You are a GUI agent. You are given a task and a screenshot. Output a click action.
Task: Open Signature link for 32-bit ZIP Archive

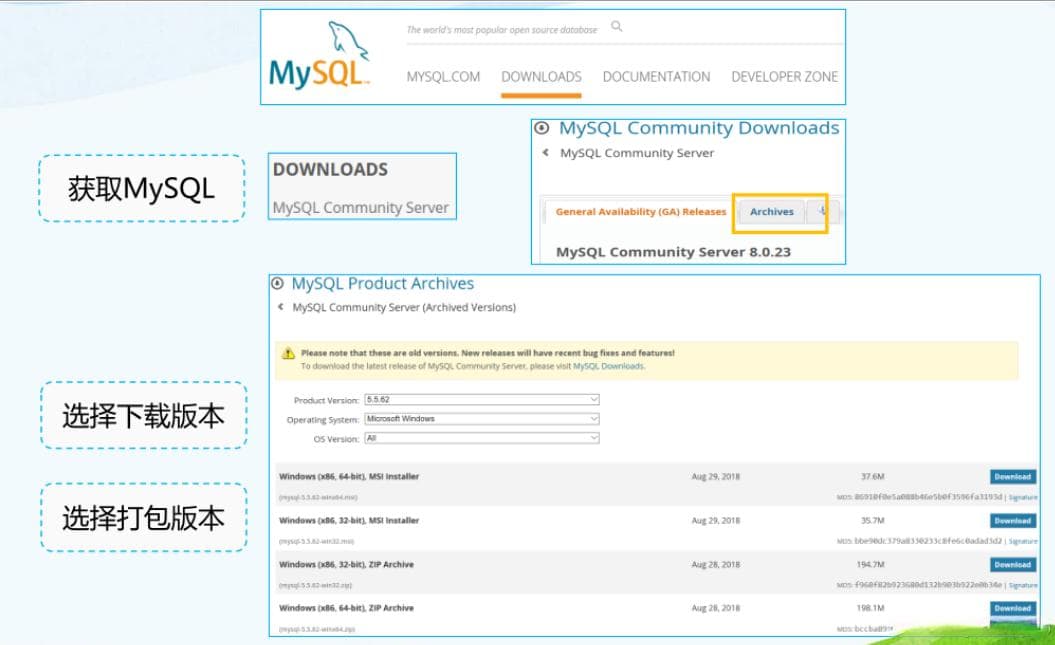click(x=1023, y=586)
